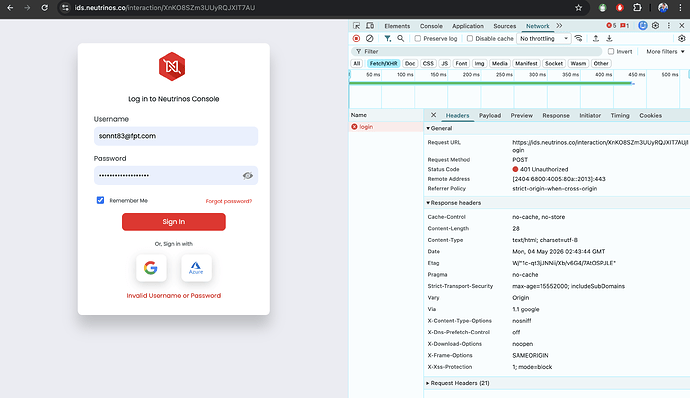This screenshot has height=398, width=690.
Task: Clear the network log
Action: click(370, 39)
